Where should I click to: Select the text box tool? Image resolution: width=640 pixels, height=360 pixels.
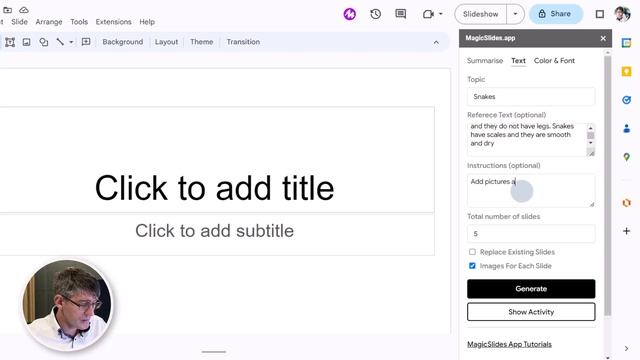tap(10, 42)
